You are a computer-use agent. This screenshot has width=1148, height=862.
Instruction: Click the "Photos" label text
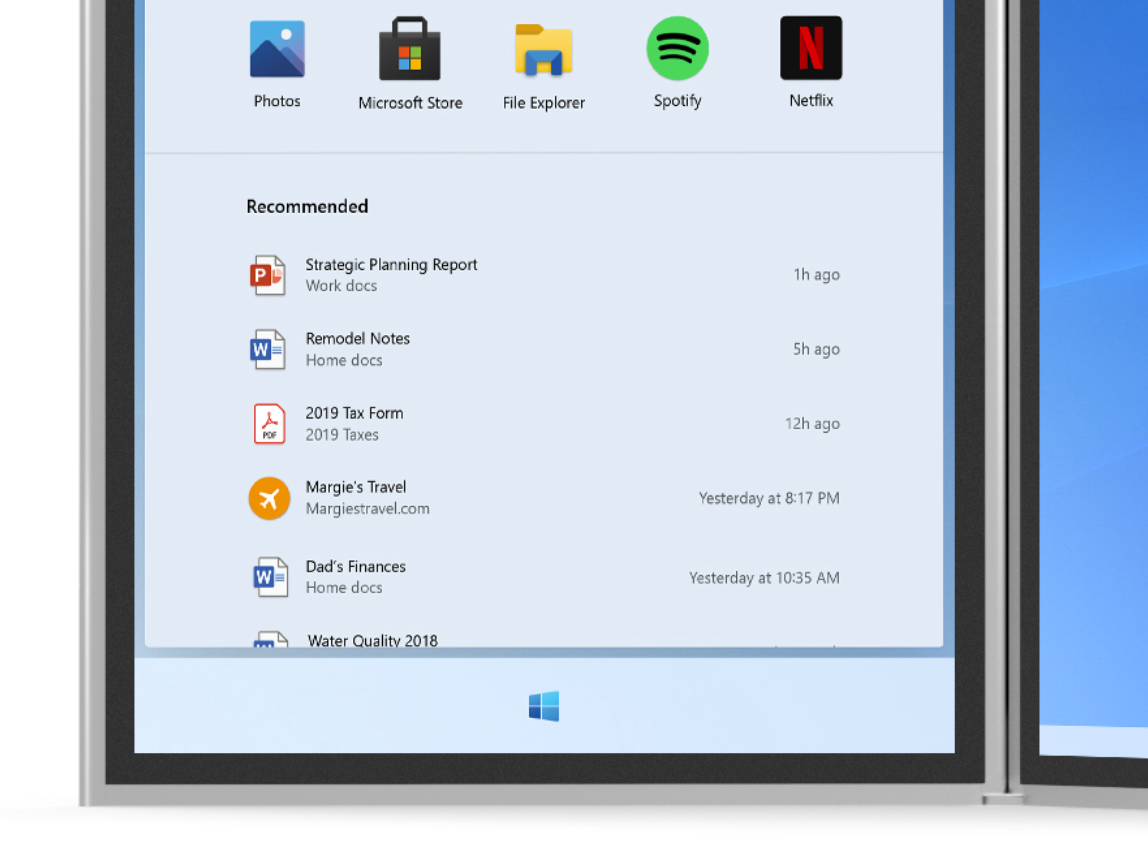pos(277,101)
